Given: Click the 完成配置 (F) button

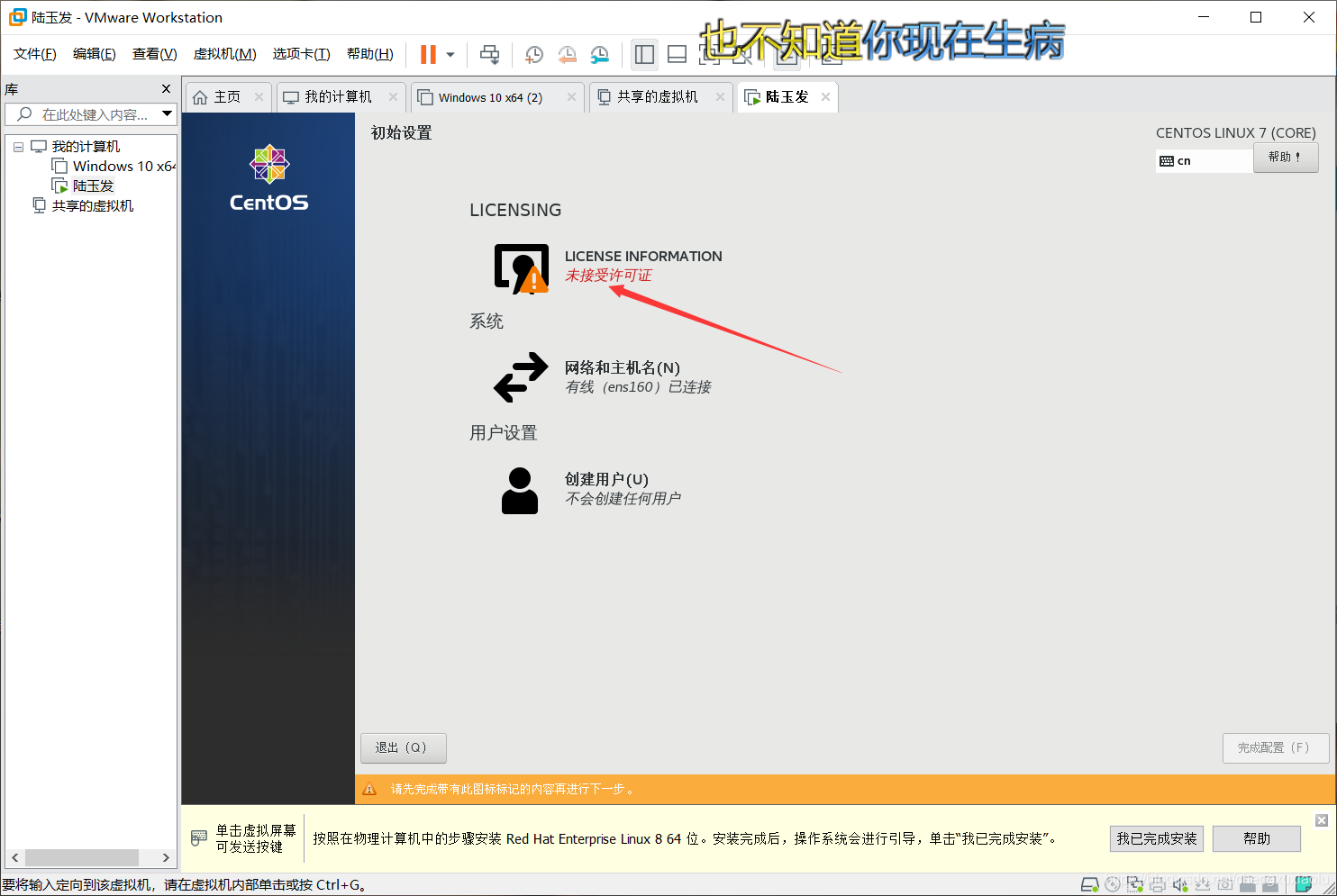Looking at the screenshot, I should pyautogui.click(x=1275, y=747).
